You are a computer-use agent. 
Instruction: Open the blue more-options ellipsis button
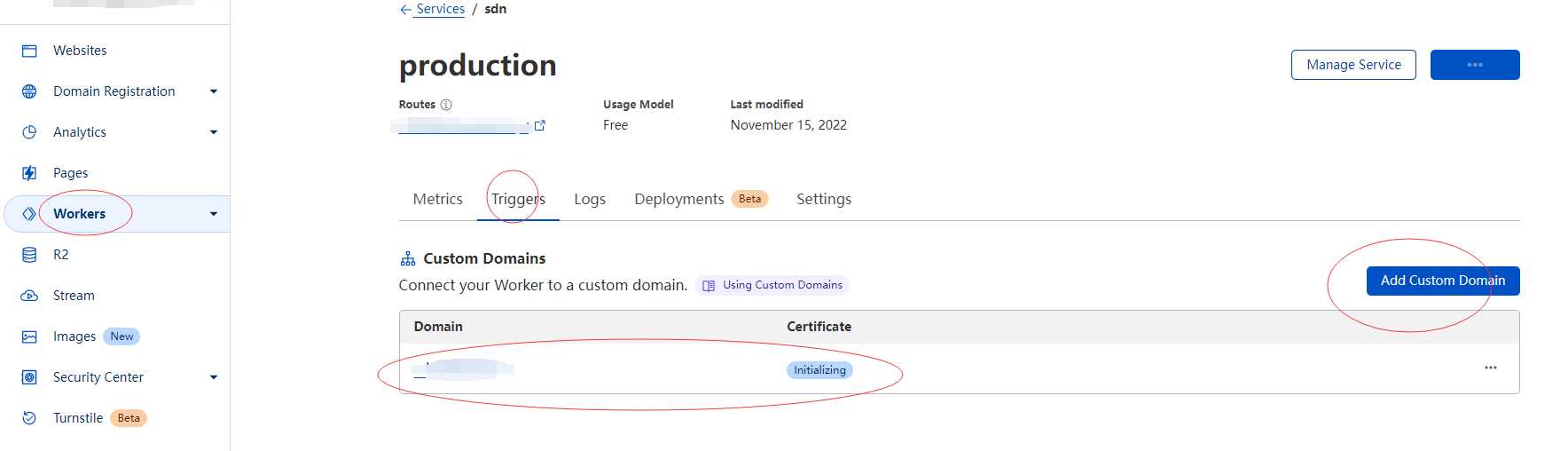1475,65
